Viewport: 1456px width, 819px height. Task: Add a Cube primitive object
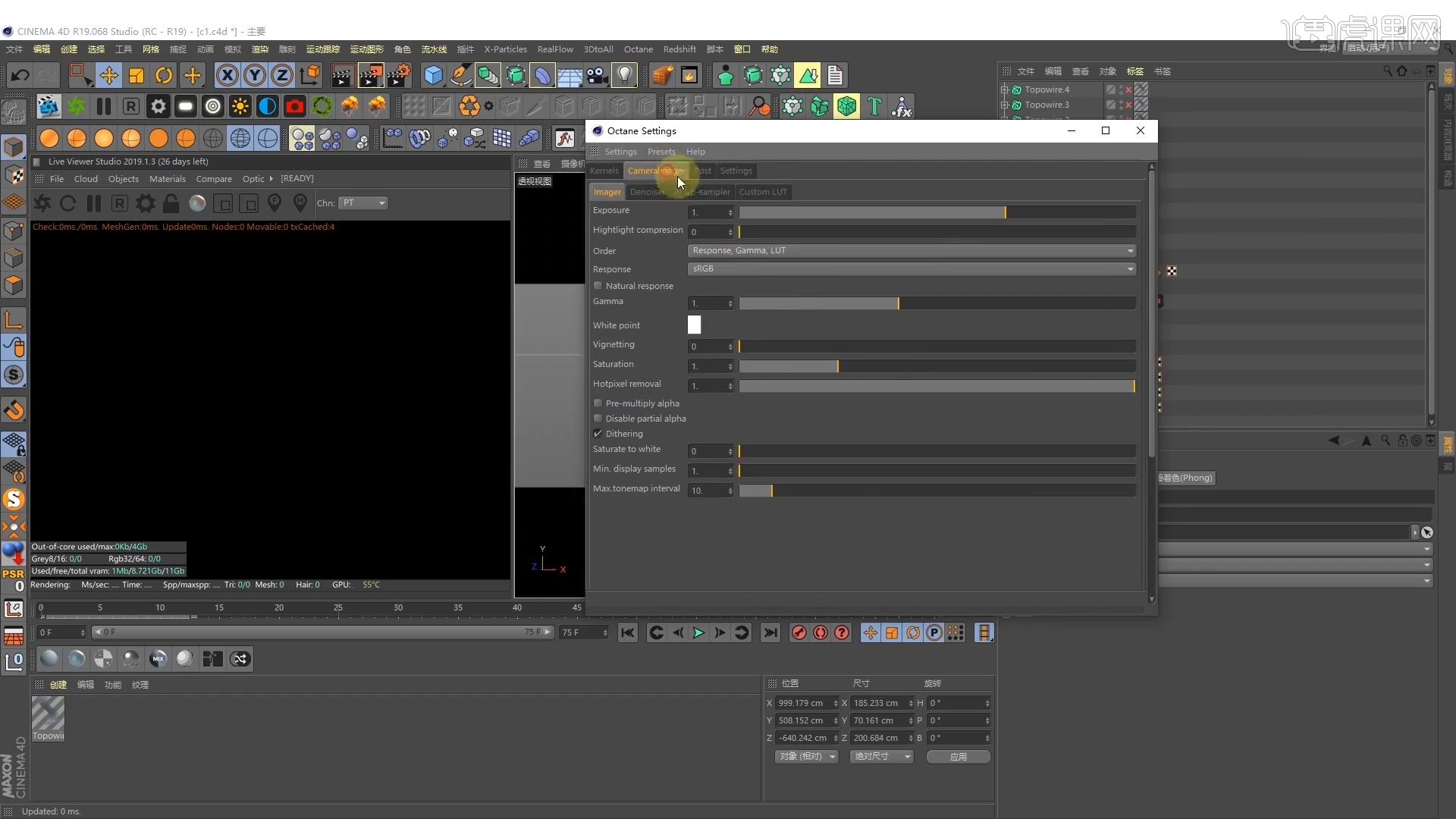[x=433, y=75]
